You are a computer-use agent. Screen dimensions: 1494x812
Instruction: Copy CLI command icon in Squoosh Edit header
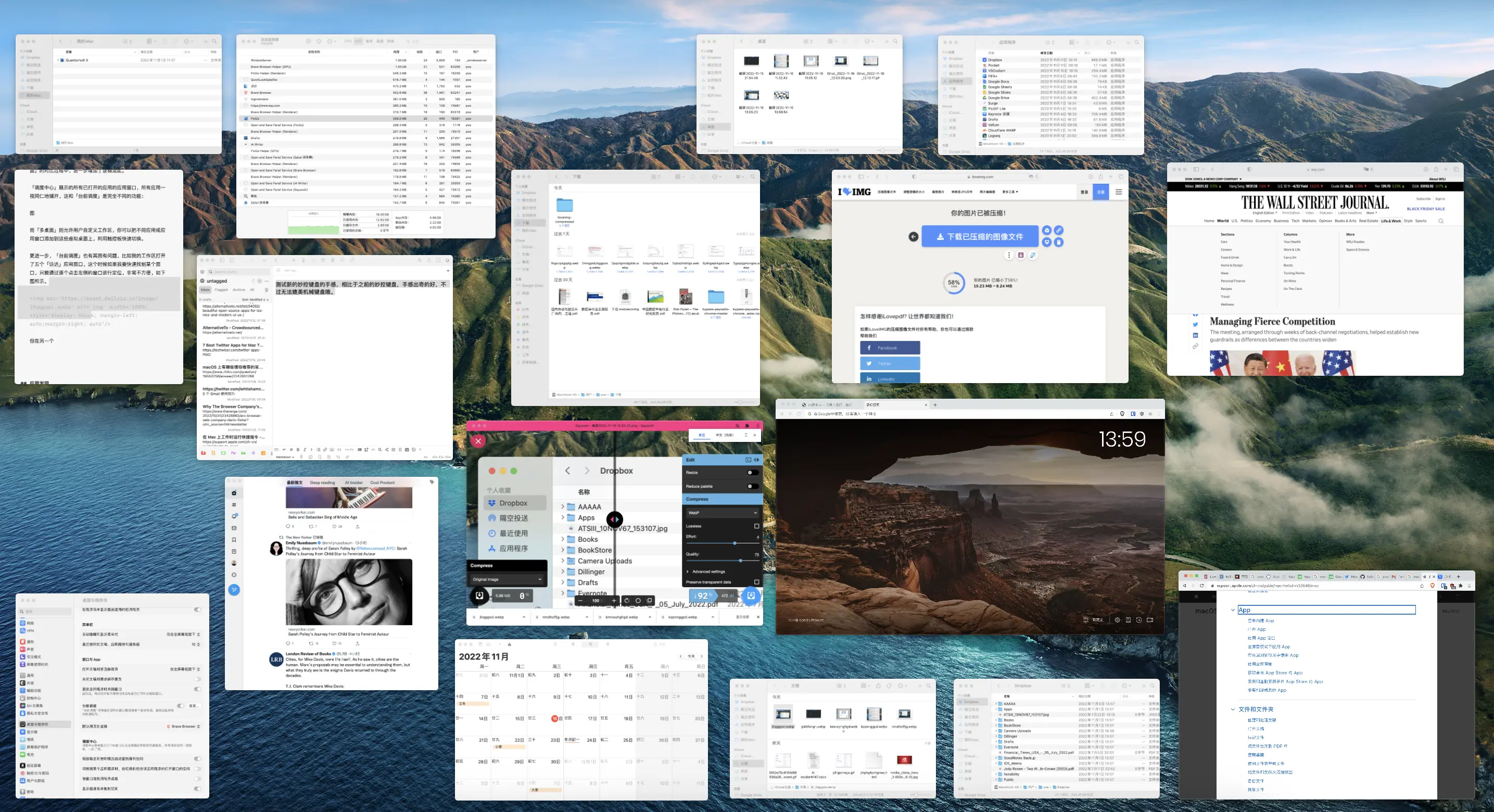748,460
